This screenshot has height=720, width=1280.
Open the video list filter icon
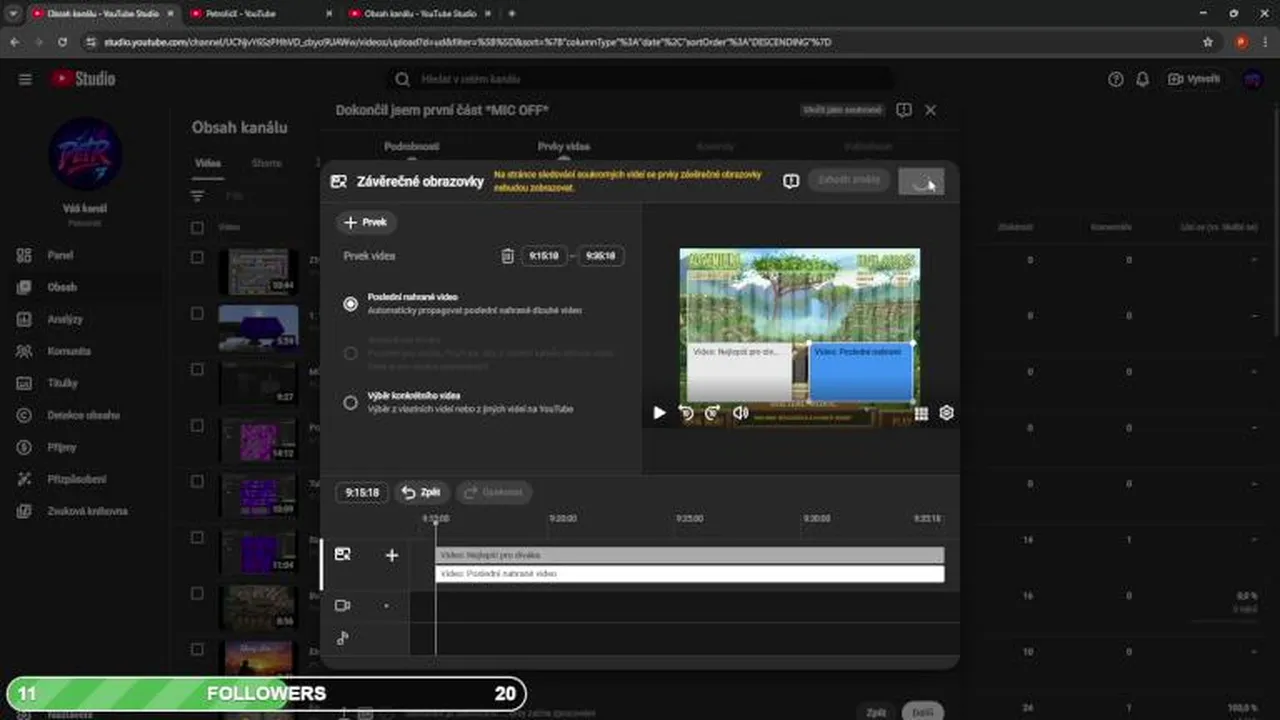click(197, 196)
